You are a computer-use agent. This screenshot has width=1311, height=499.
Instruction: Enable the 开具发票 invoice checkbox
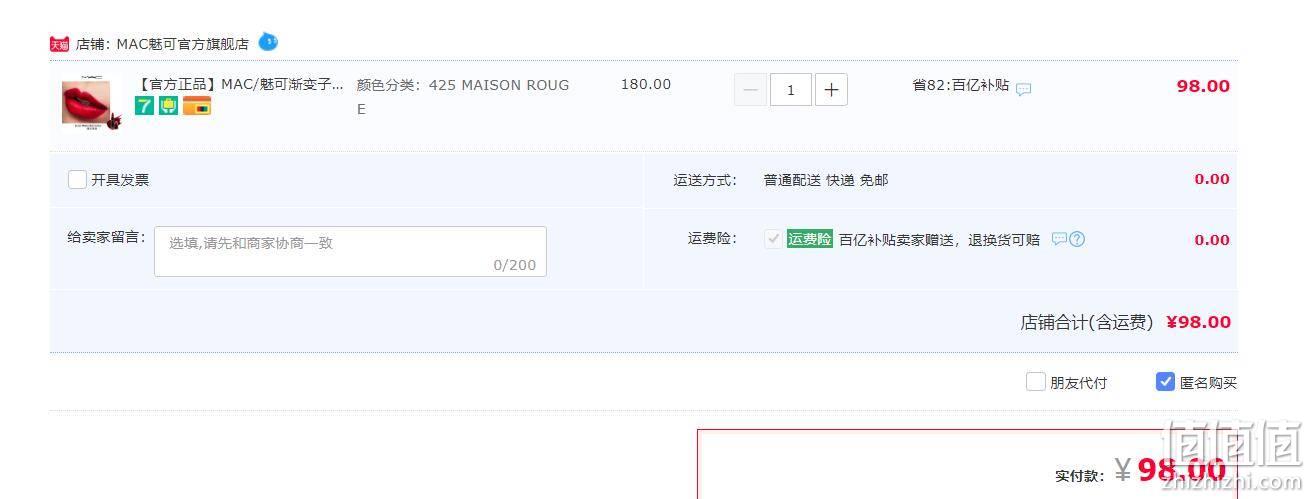[77, 180]
